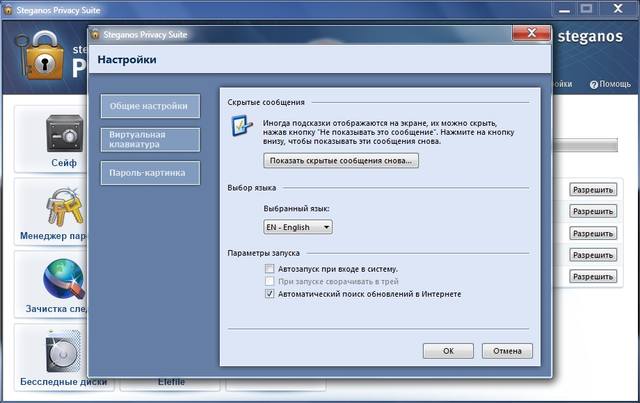Click the main window title bar icon
640x403 pixels.
[x=8, y=10]
